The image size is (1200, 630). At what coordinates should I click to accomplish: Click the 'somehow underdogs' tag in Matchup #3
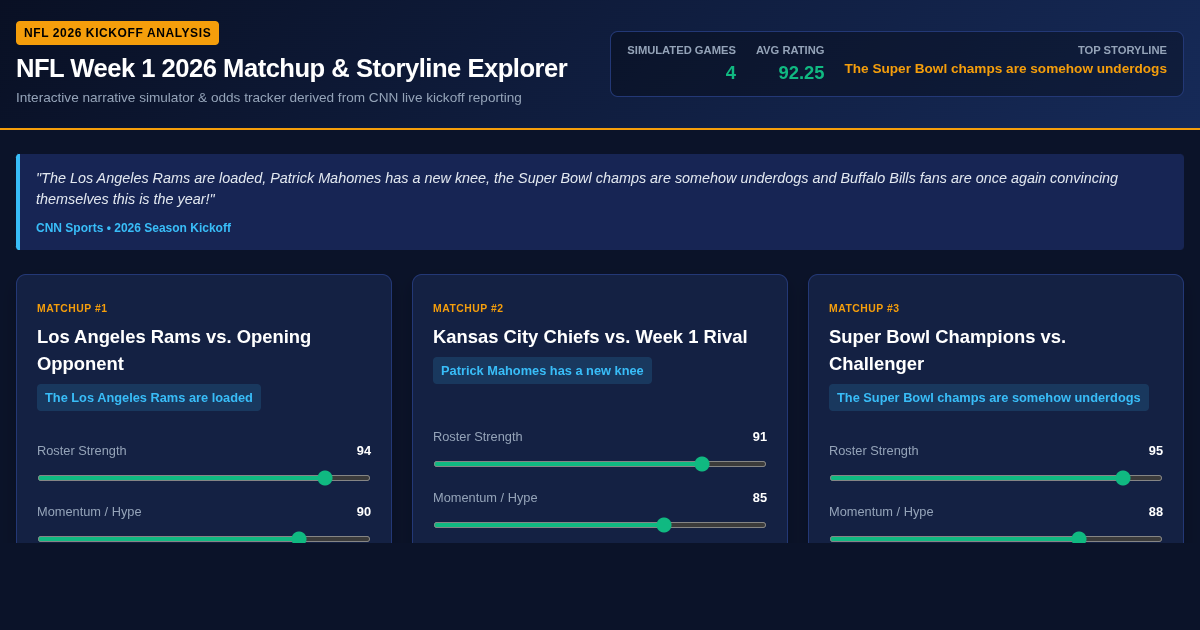[989, 398]
